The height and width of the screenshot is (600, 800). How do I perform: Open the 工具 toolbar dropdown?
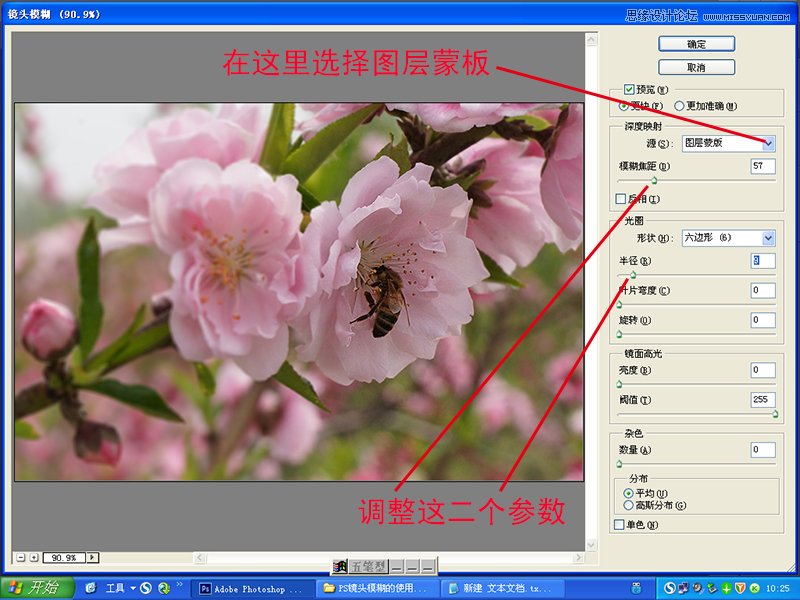pos(120,588)
